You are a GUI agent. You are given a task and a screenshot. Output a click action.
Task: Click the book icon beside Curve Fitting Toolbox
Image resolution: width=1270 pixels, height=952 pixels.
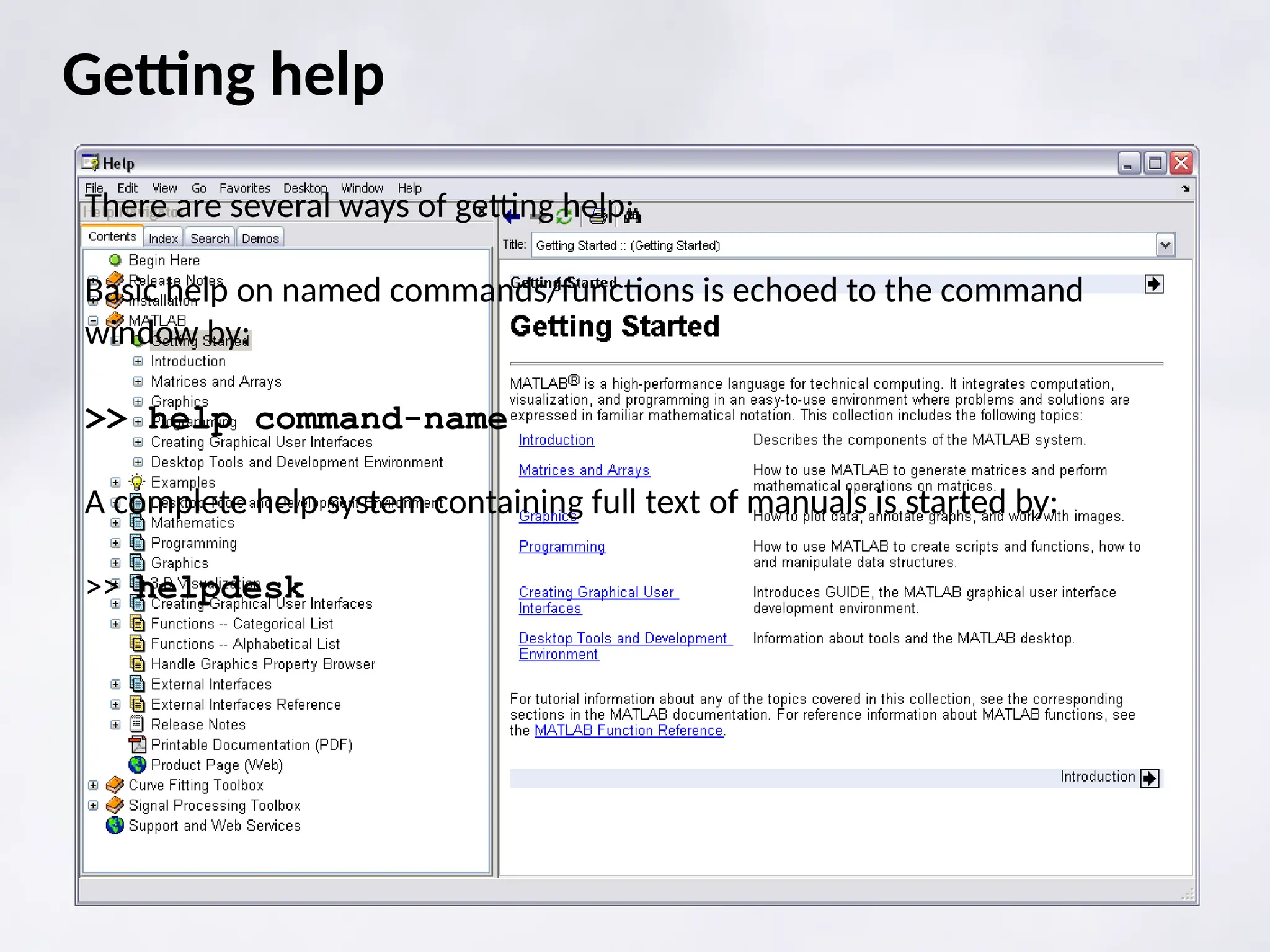115,785
